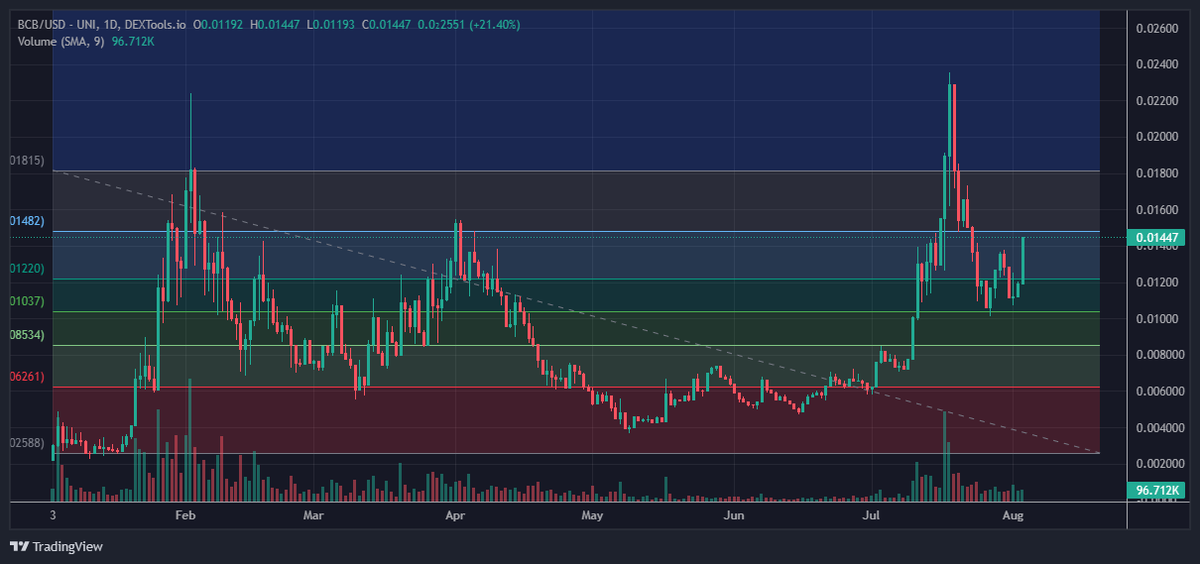Select the green 0.01447 current price tag
This screenshot has height=564, width=1200.
[x=1158, y=238]
